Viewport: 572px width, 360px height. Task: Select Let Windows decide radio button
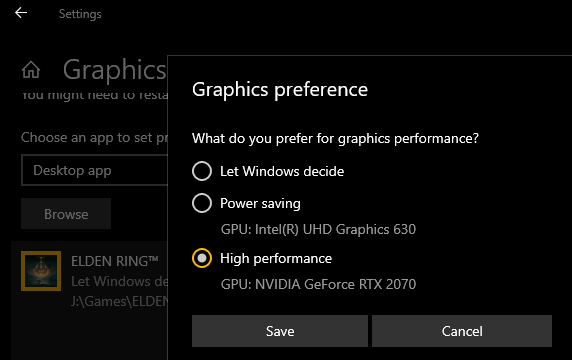tap(202, 171)
